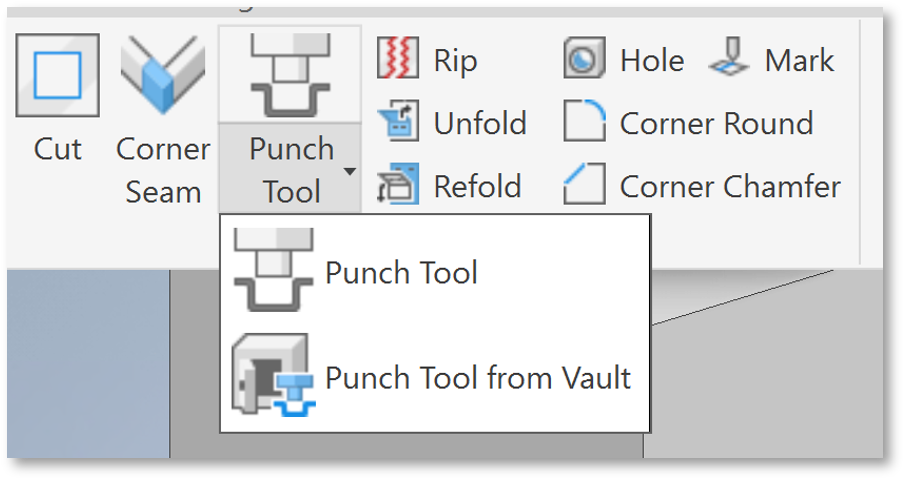Screen dimensions: 904x479
Task: Expand the Punch Tool dropdown arrow
Action: 349,171
